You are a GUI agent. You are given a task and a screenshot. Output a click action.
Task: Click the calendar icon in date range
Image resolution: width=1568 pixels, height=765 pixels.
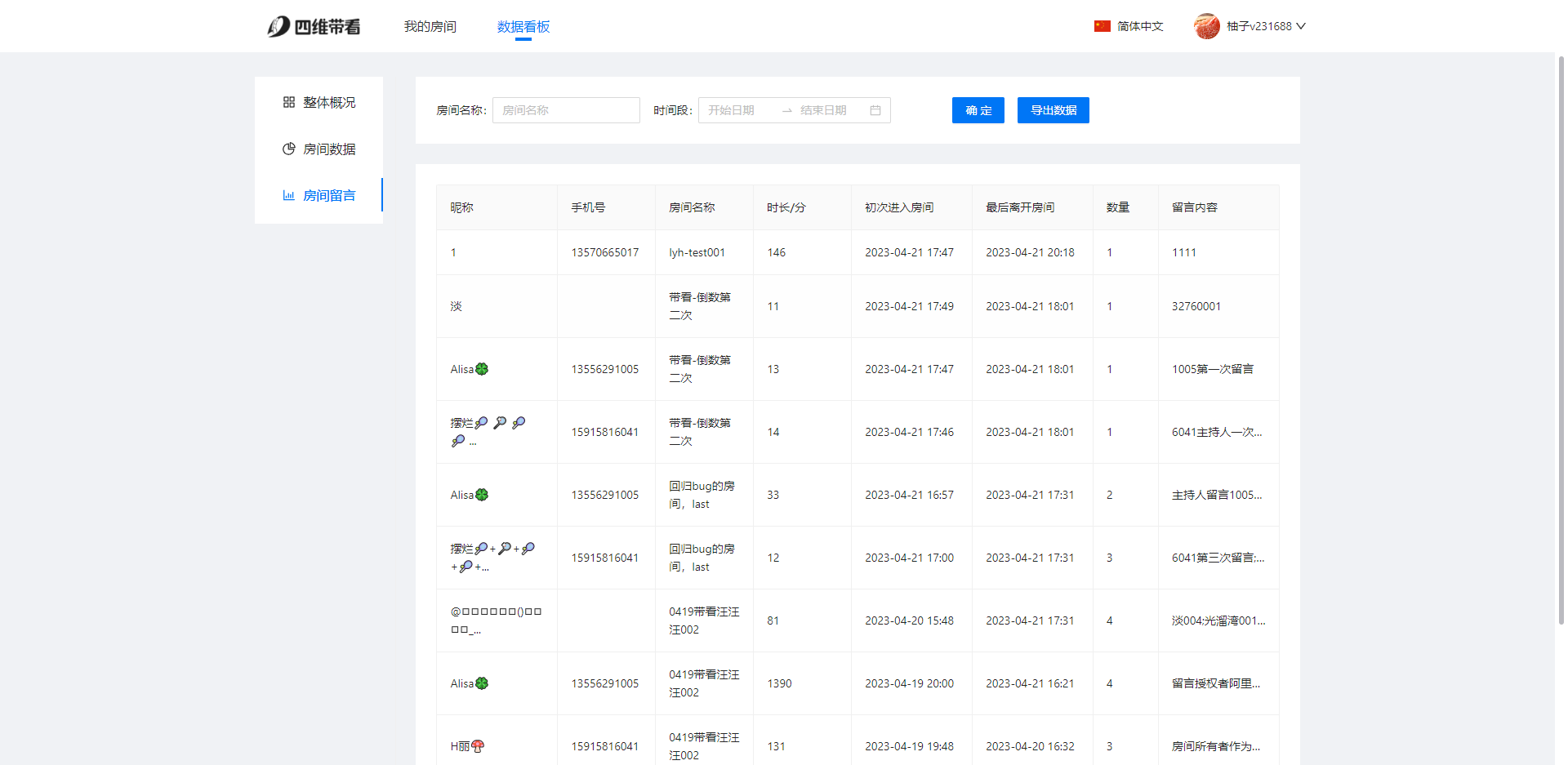(x=875, y=110)
